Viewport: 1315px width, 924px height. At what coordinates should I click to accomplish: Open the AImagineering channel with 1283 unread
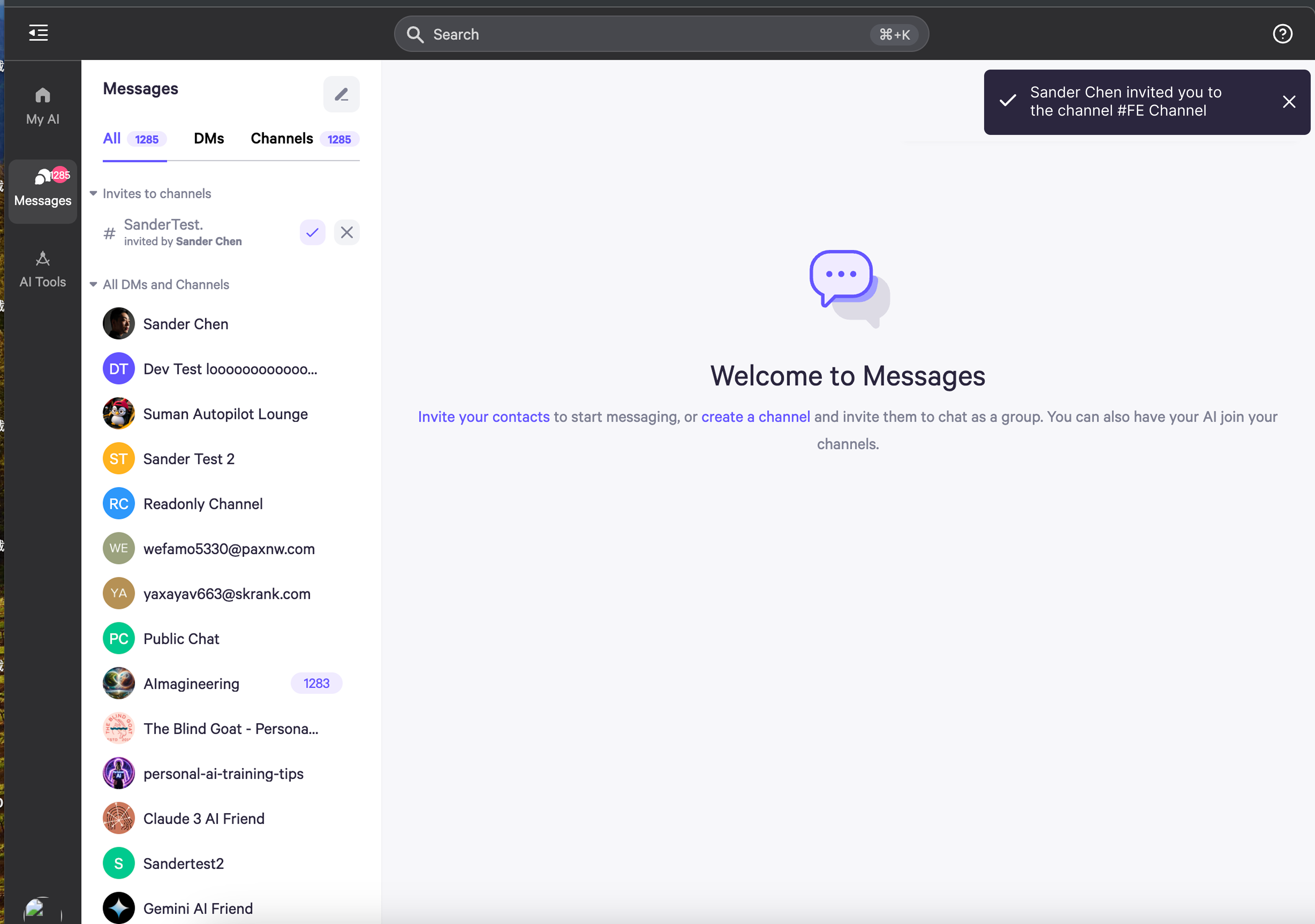click(191, 683)
